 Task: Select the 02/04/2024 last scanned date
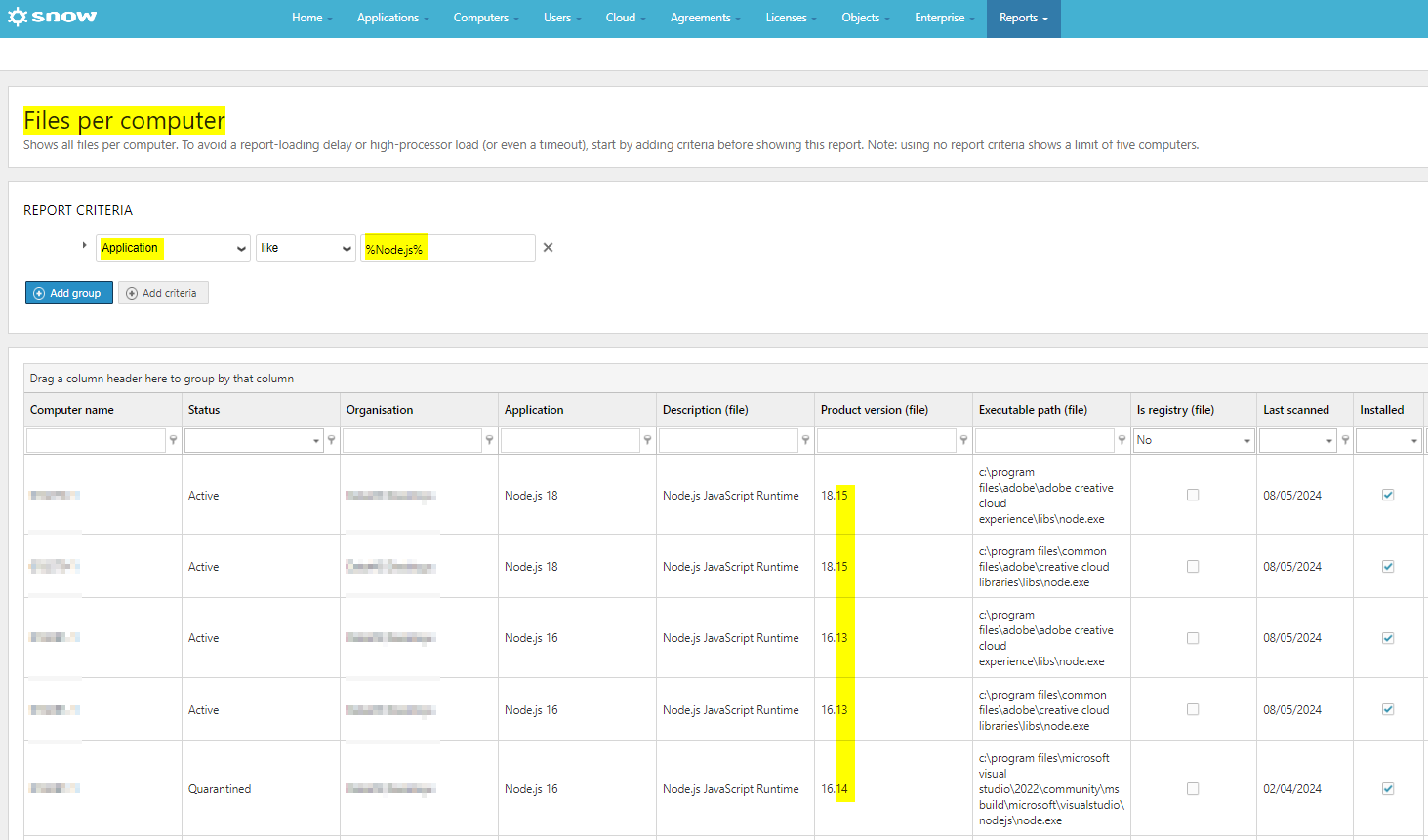(1292, 789)
